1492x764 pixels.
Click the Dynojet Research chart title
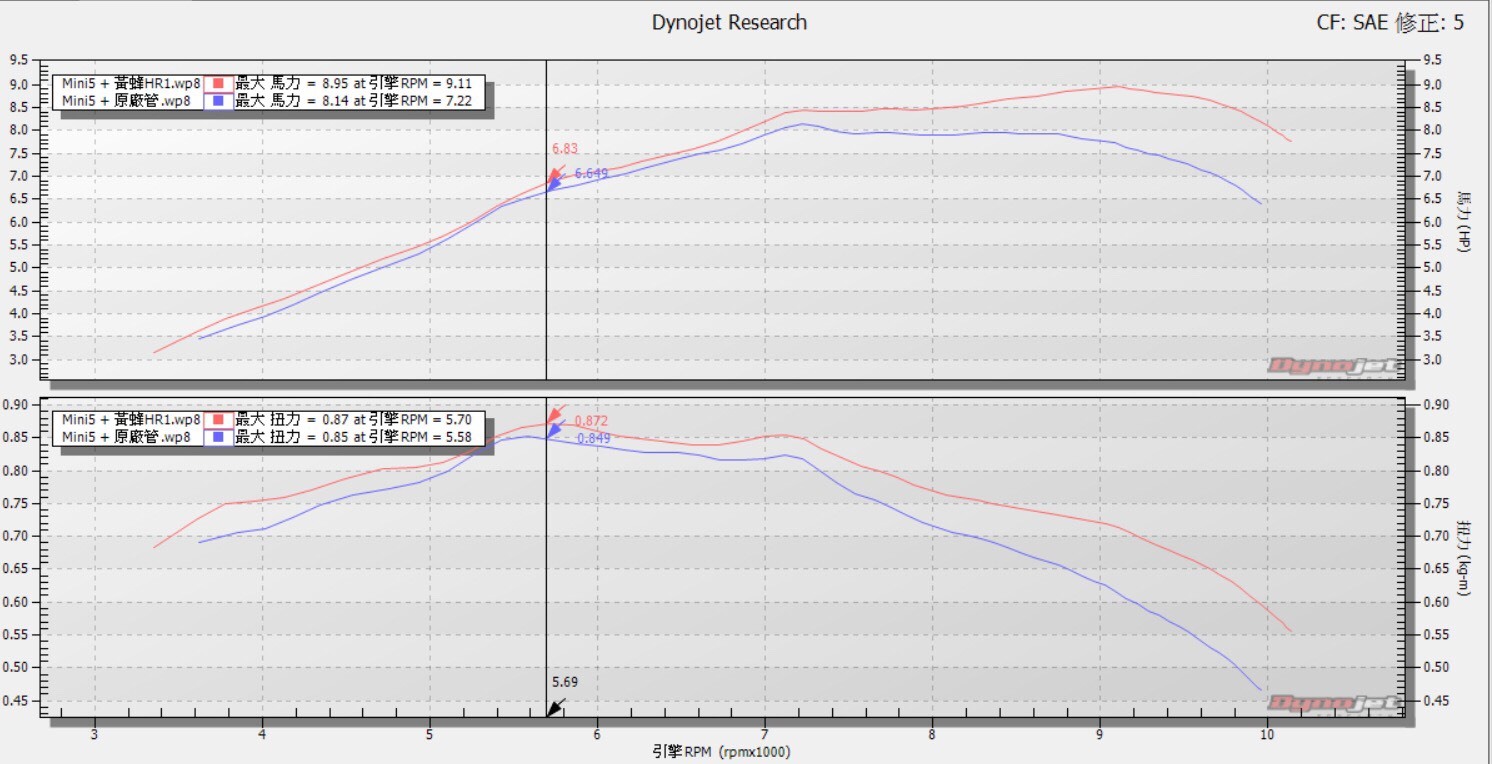(x=729, y=22)
